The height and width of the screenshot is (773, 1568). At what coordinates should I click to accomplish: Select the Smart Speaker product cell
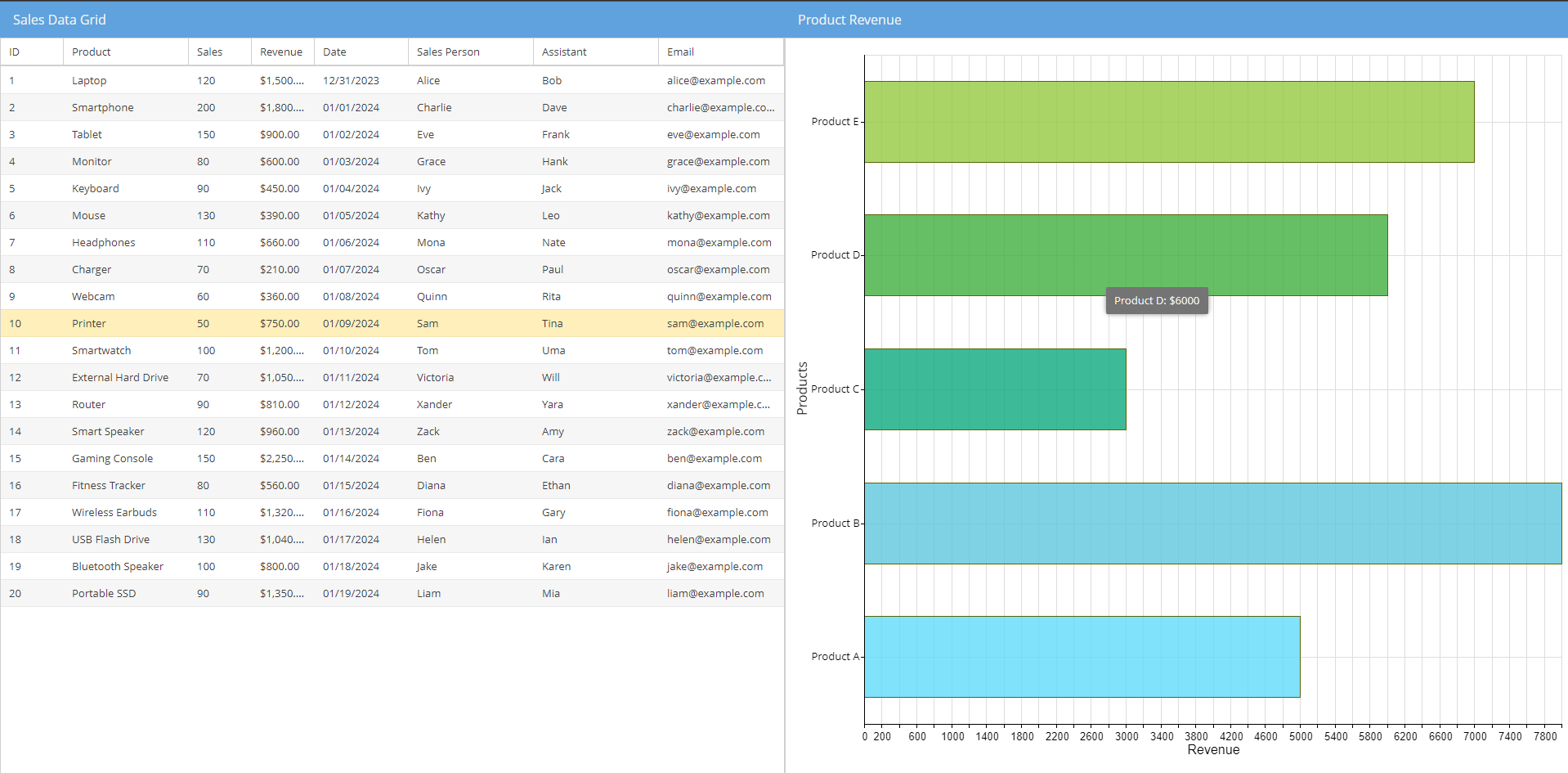click(x=126, y=431)
